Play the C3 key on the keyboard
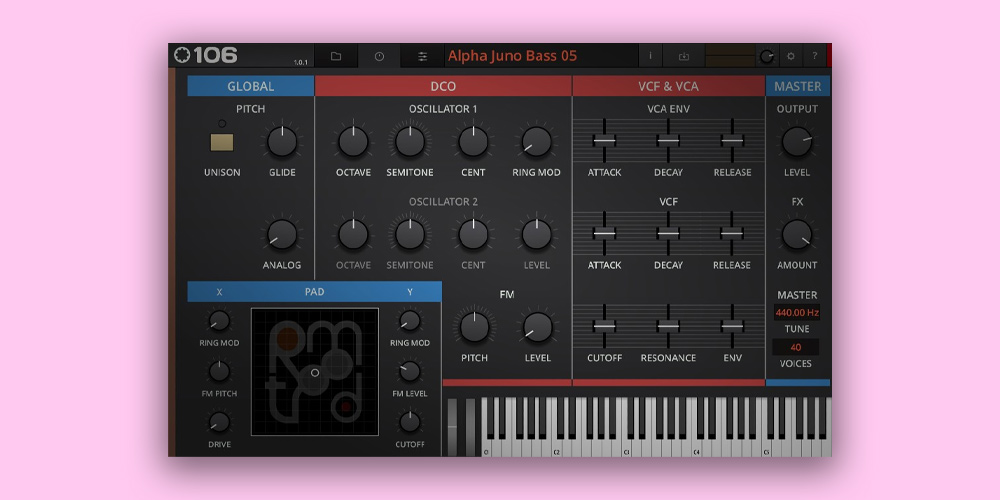Image resolution: width=1000 pixels, height=500 pixels. [628, 446]
